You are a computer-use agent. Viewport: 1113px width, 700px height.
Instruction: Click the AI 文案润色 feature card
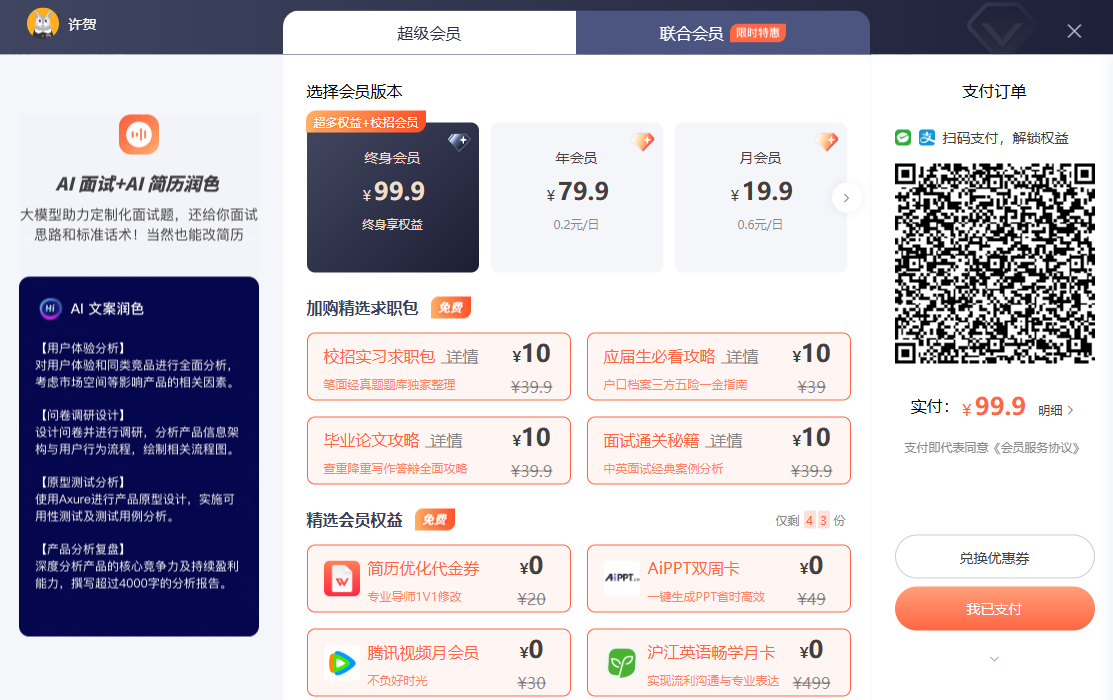pyautogui.click(x=139, y=456)
